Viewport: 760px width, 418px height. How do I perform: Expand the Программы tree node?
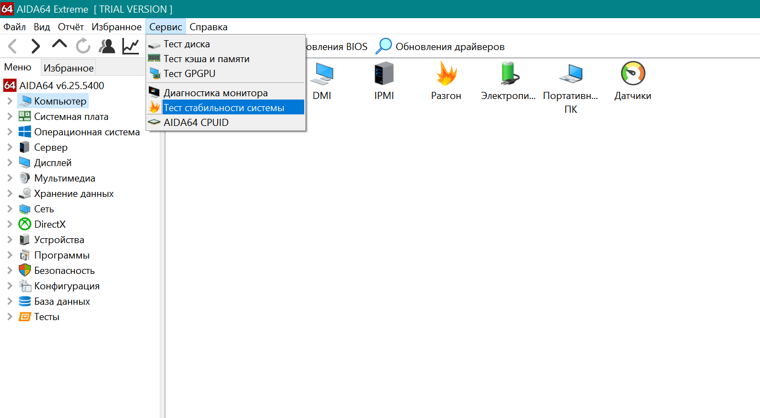coord(10,255)
